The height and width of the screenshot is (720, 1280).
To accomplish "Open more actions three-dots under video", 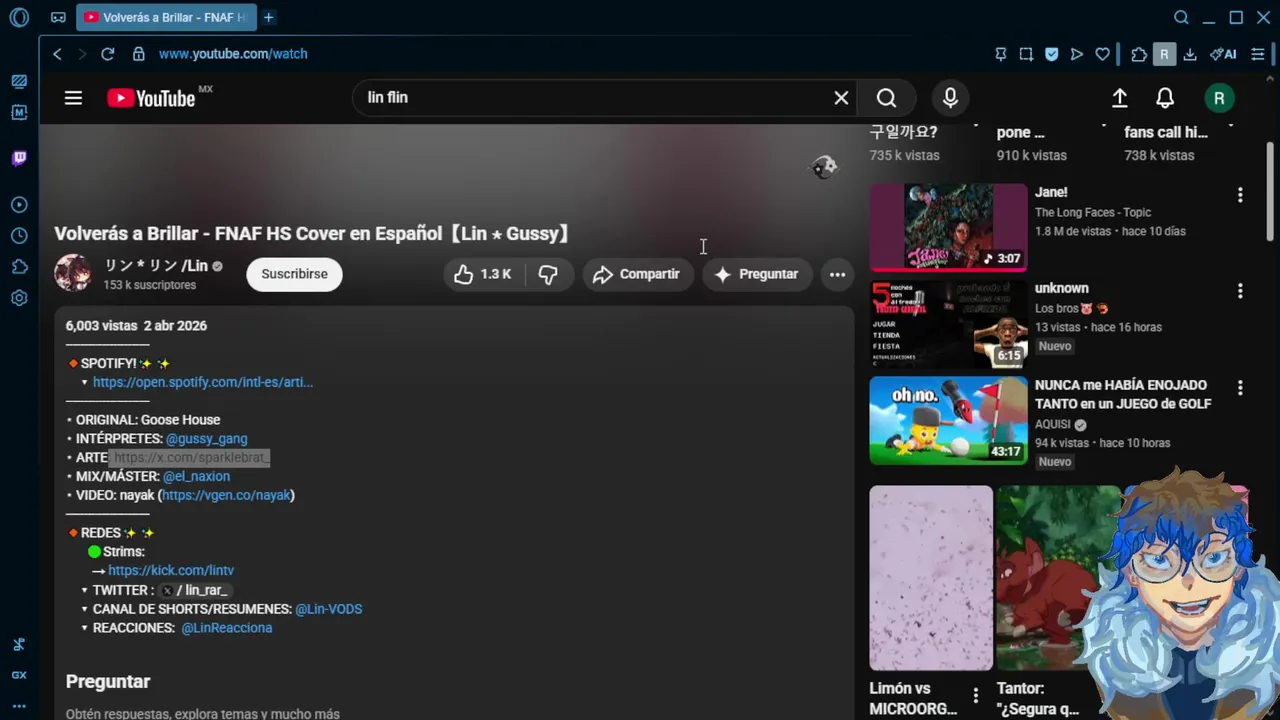I will [838, 274].
